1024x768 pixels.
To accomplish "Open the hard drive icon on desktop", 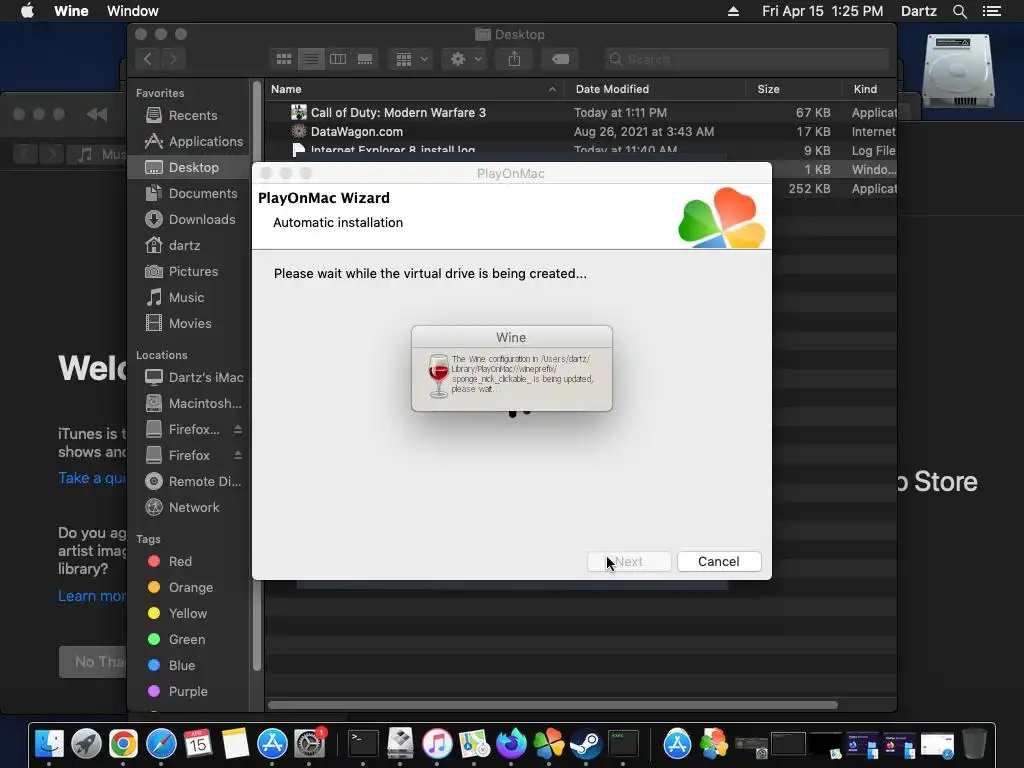I will [958, 71].
